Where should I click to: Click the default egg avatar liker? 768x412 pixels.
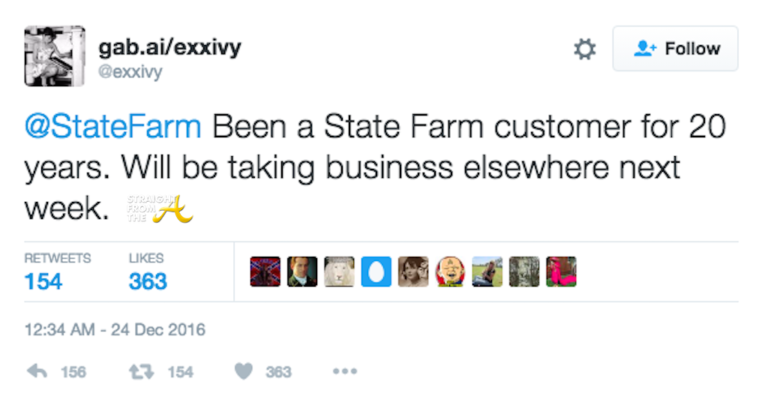376,271
